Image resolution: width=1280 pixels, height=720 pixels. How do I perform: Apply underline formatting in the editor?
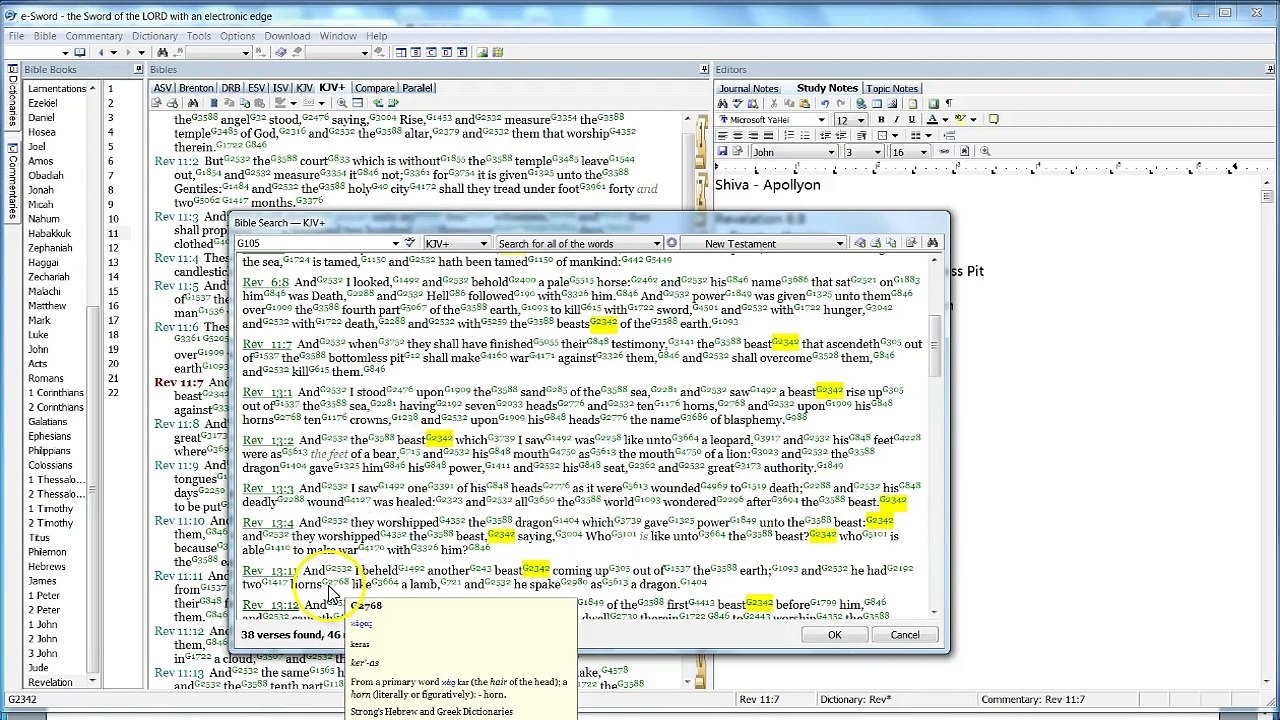[911, 120]
